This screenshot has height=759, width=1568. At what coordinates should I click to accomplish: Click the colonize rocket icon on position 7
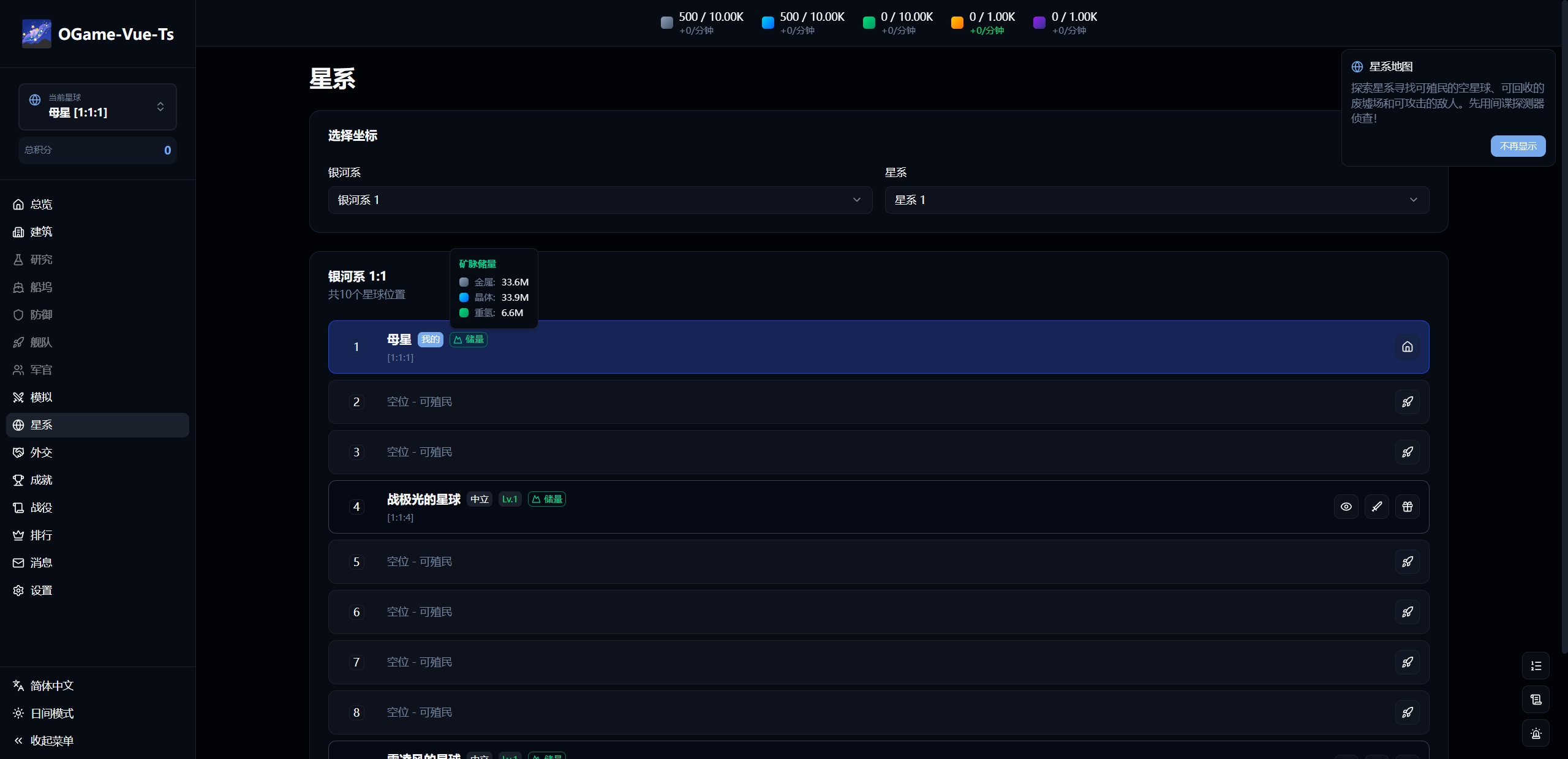pyautogui.click(x=1407, y=662)
